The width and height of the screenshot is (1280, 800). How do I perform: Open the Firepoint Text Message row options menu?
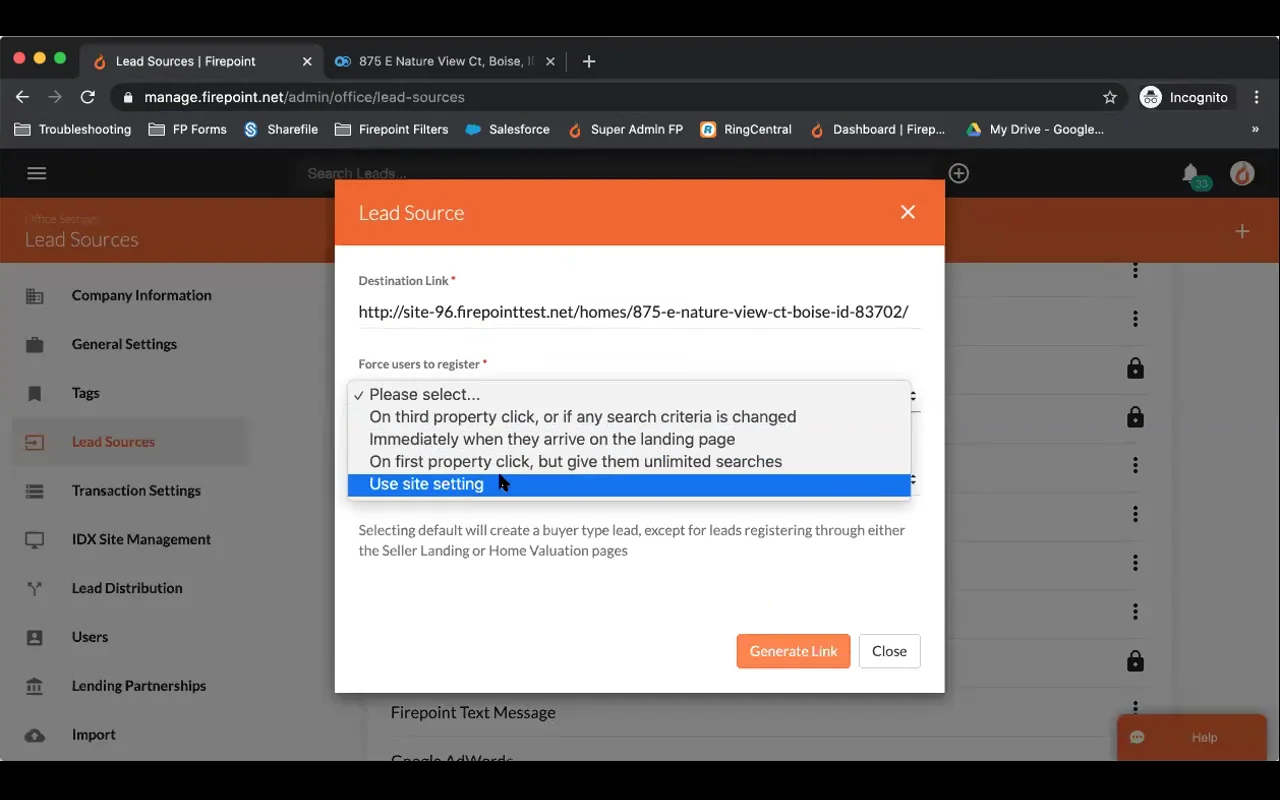tap(1135, 709)
